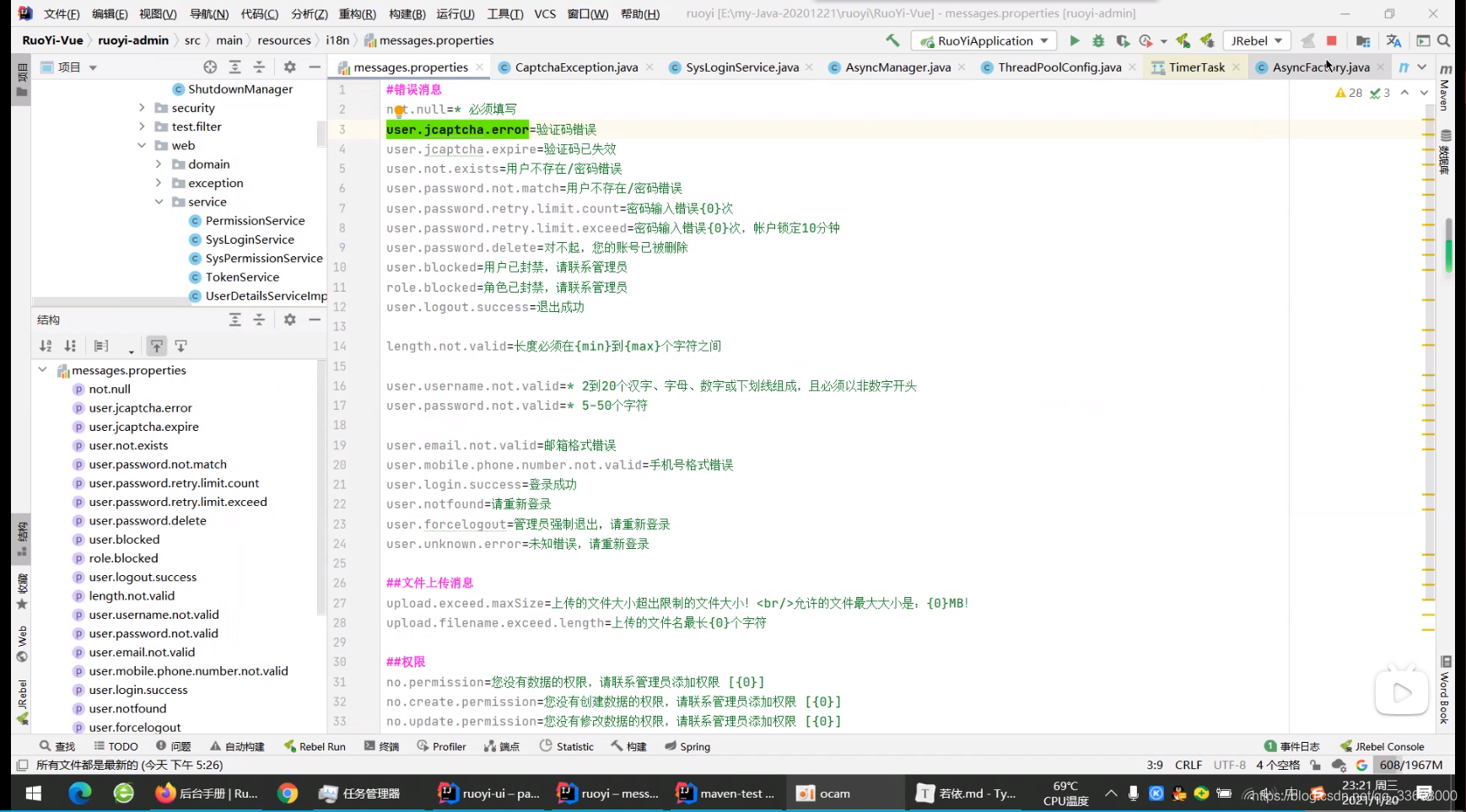
Task: Open Chrome from Windows taskbar
Action: tap(288, 793)
